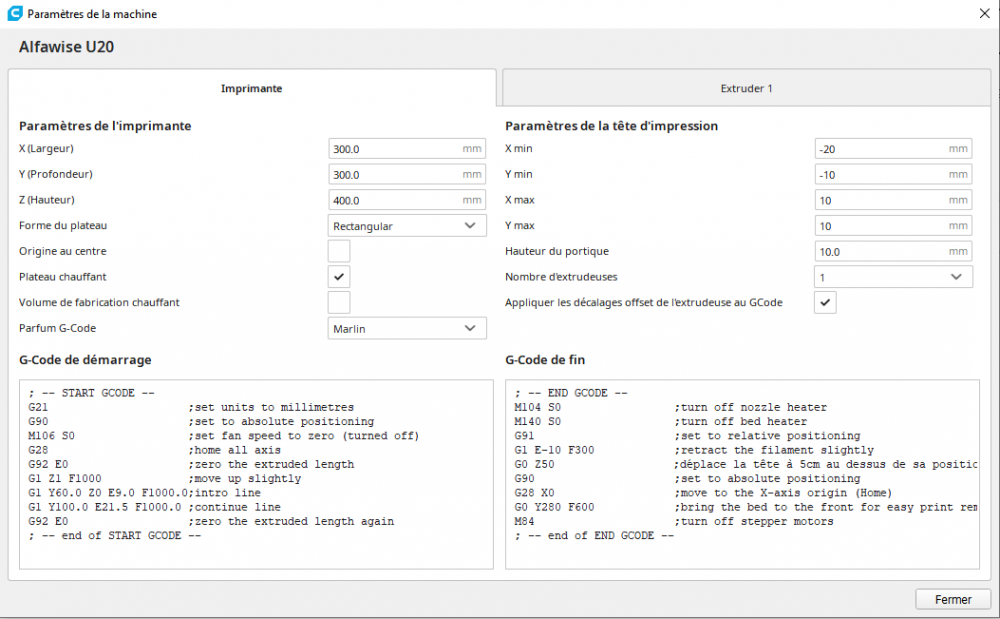Viewport: 1000px width, 619px height.
Task: Open the Forme du plateau dropdown
Action: (x=407, y=226)
